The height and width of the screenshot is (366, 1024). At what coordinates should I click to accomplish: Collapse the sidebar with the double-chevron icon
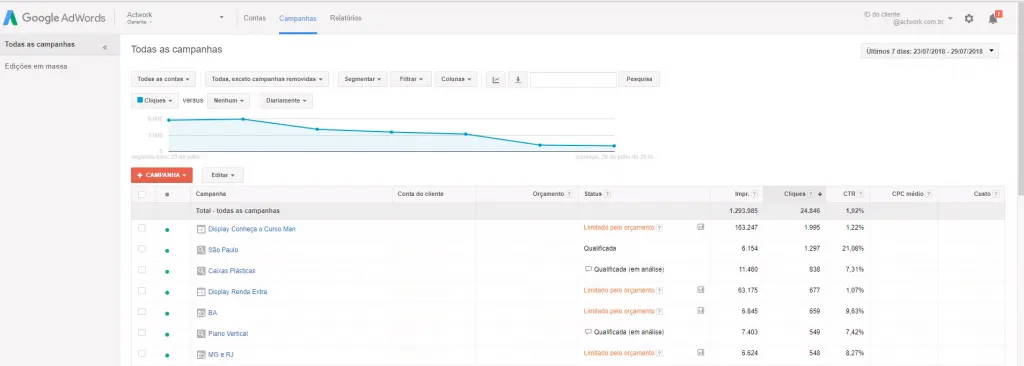click(x=105, y=47)
